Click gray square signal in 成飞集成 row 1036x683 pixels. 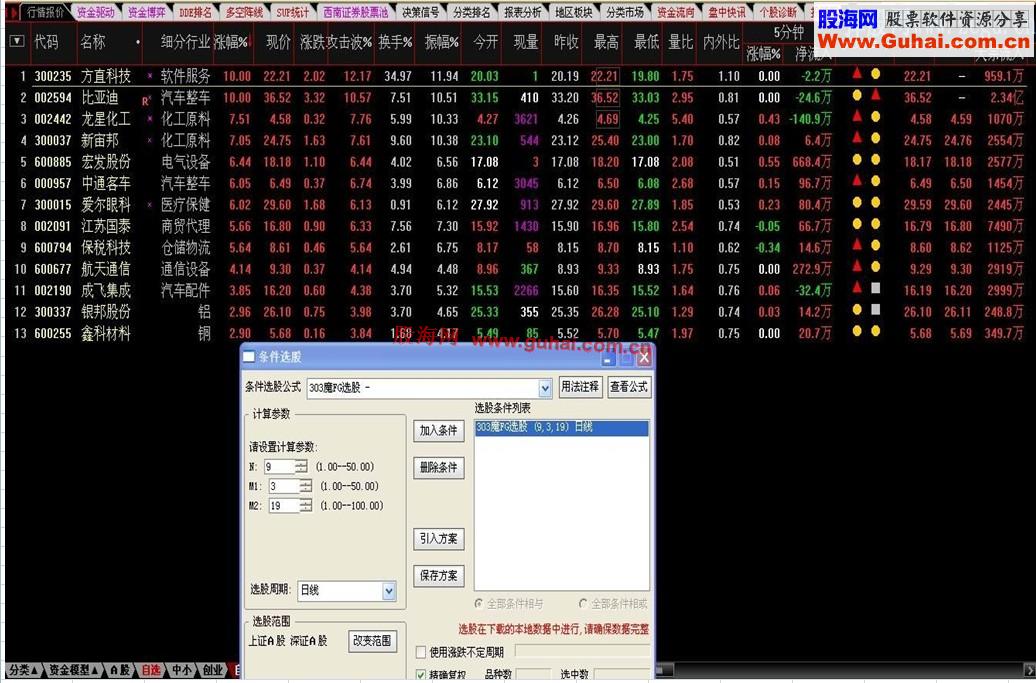click(875, 288)
